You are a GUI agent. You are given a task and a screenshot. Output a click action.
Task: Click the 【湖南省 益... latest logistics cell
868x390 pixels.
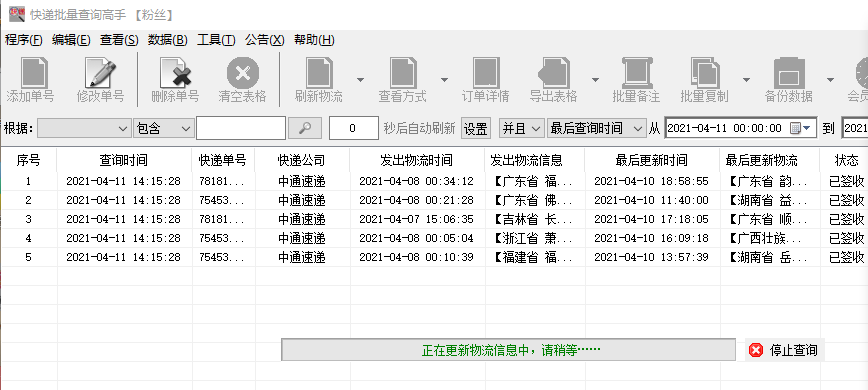tap(769, 200)
